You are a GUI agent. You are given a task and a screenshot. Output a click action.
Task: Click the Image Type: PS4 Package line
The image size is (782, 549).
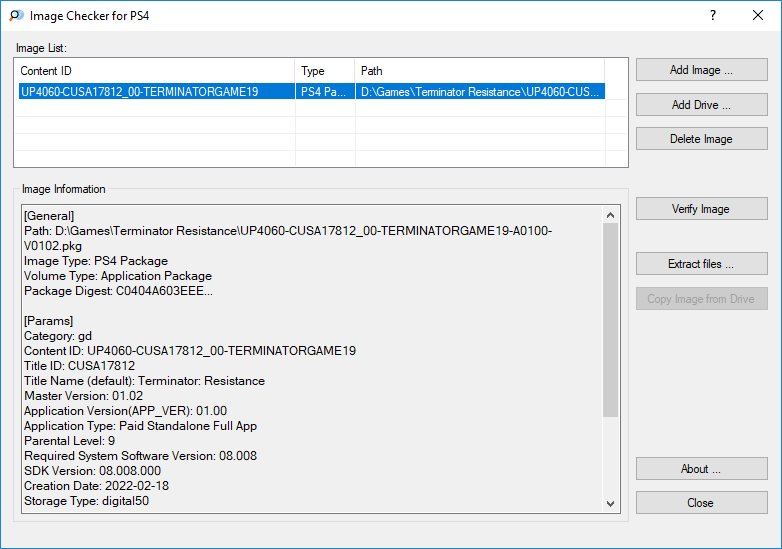[96, 261]
